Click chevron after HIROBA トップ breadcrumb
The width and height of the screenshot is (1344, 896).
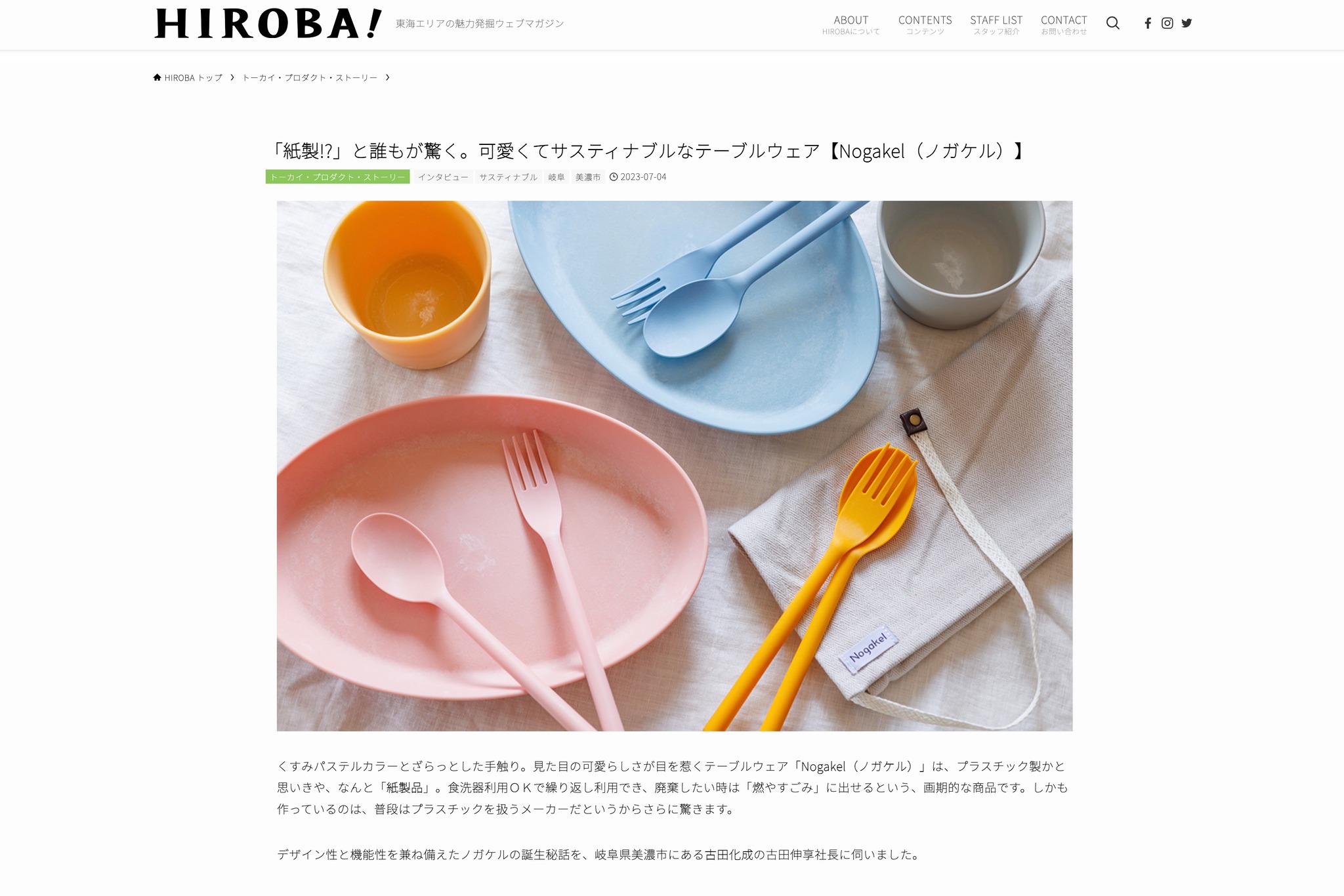pos(232,77)
